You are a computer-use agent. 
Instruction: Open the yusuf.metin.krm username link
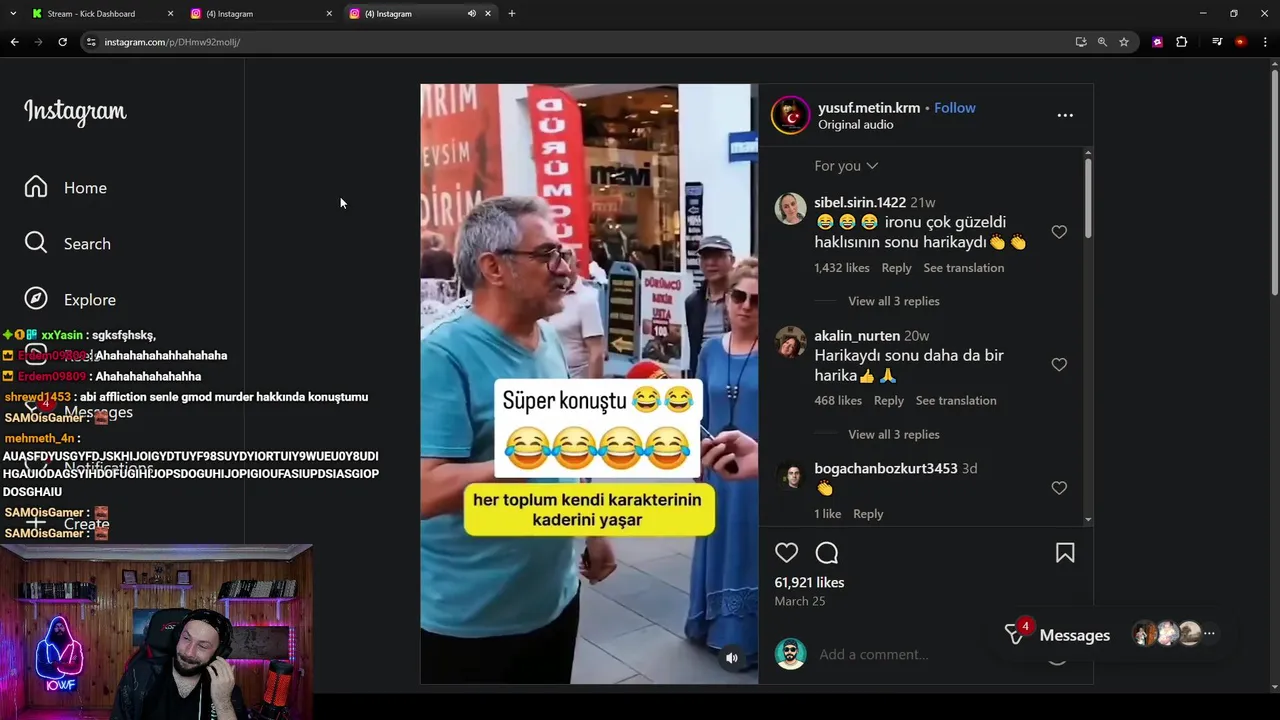869,108
